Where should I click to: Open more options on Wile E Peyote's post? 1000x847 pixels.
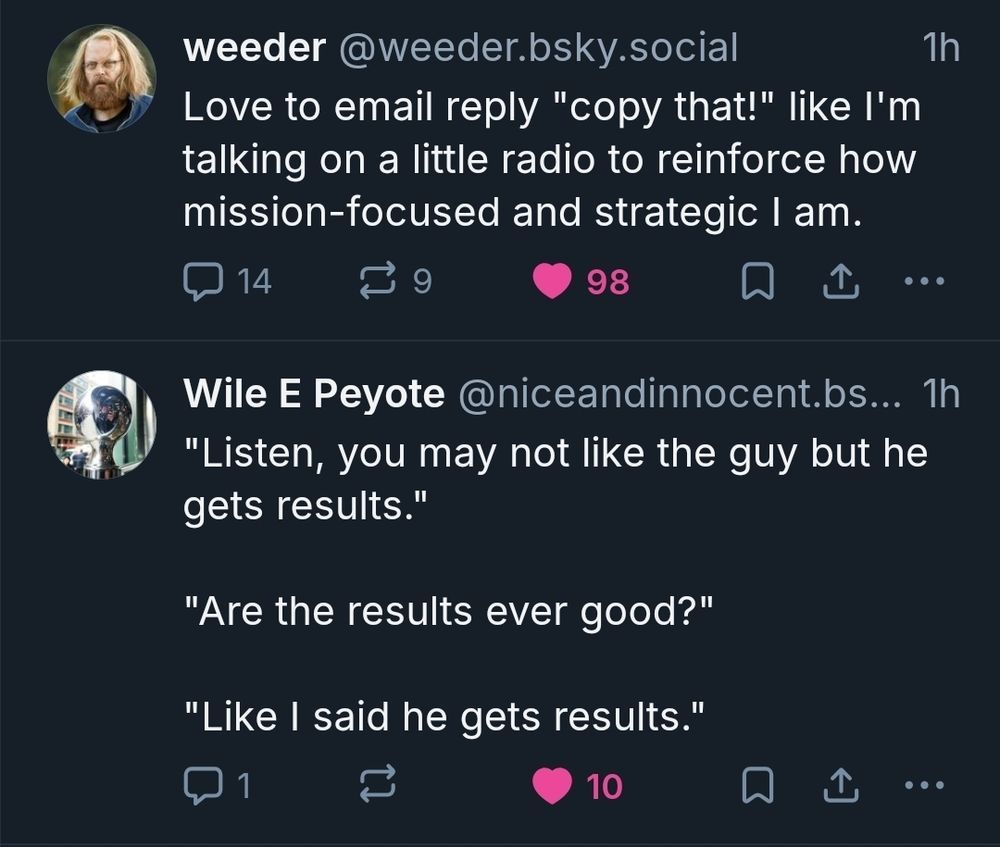click(925, 787)
